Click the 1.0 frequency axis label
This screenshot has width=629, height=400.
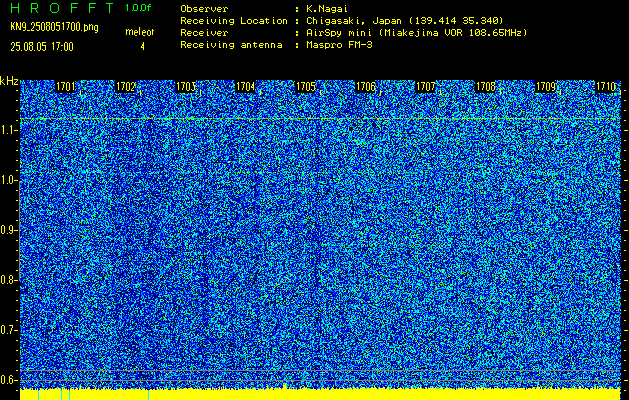tap(8, 181)
